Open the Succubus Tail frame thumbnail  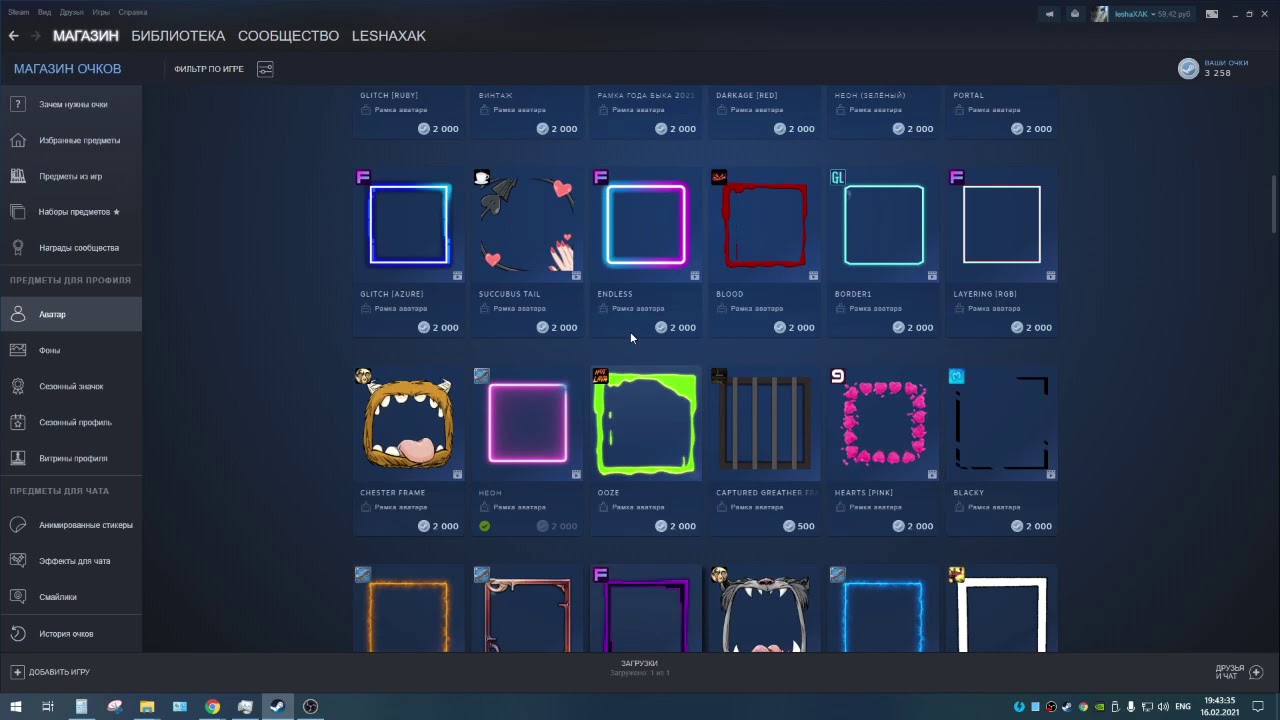(527, 224)
